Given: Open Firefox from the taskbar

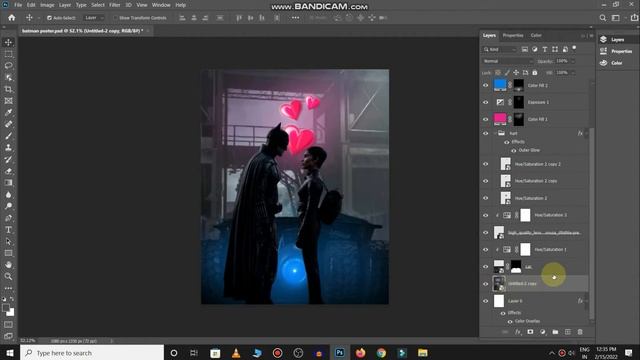Looking at the screenshot, I should click(x=360, y=353).
